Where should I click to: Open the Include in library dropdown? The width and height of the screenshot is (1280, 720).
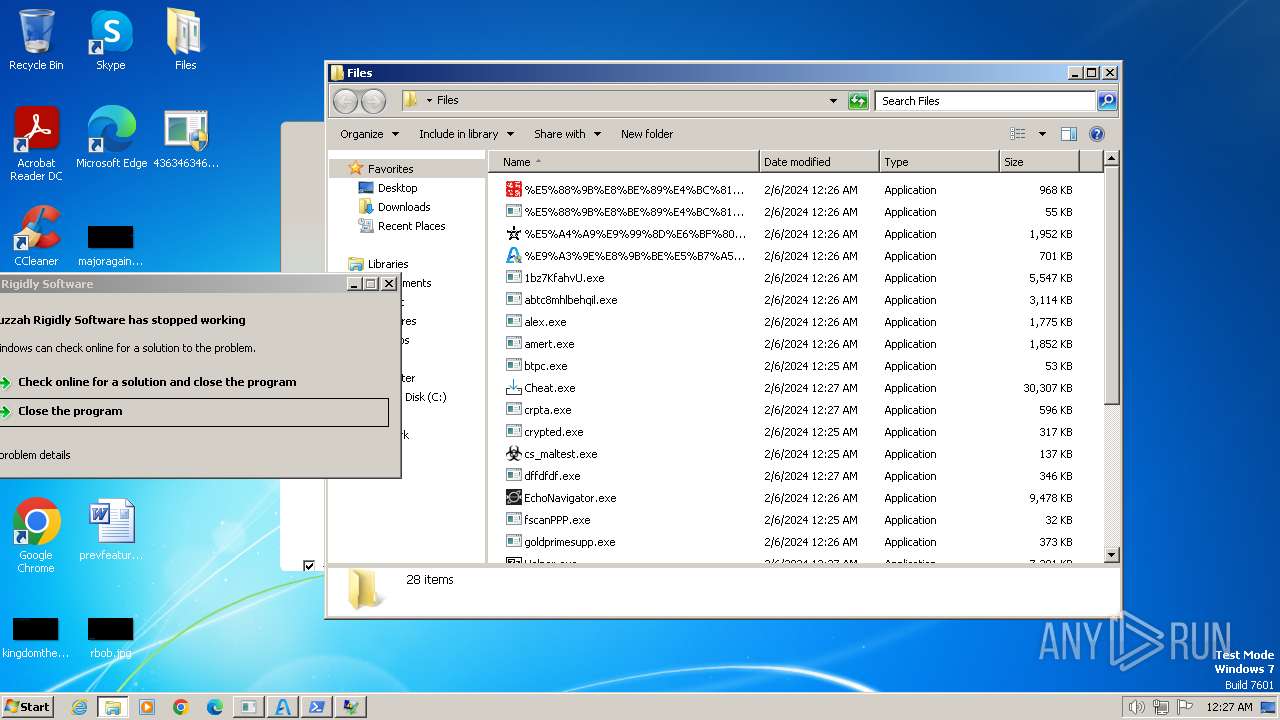466,134
